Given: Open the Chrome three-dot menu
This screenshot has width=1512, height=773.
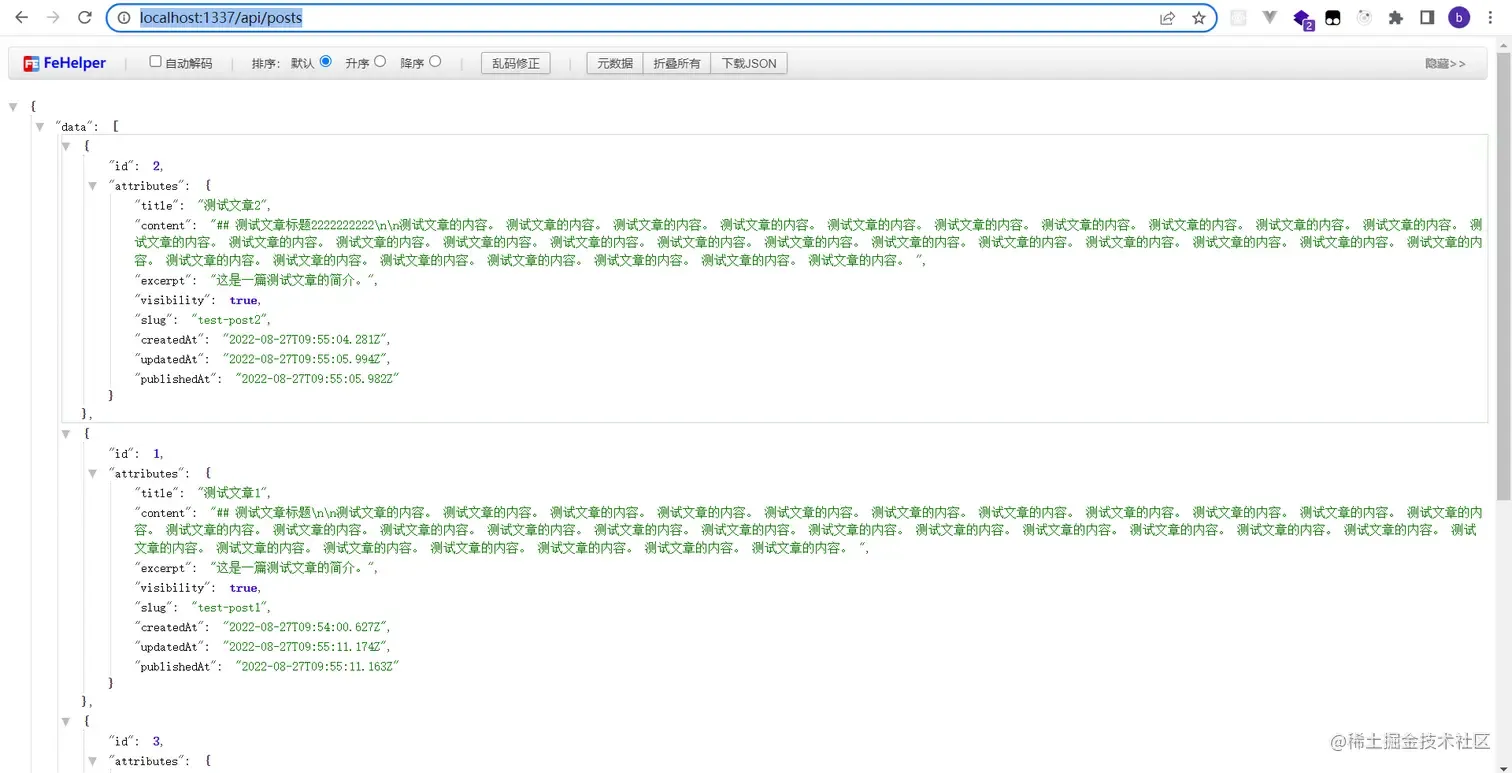Looking at the screenshot, I should (x=1491, y=18).
